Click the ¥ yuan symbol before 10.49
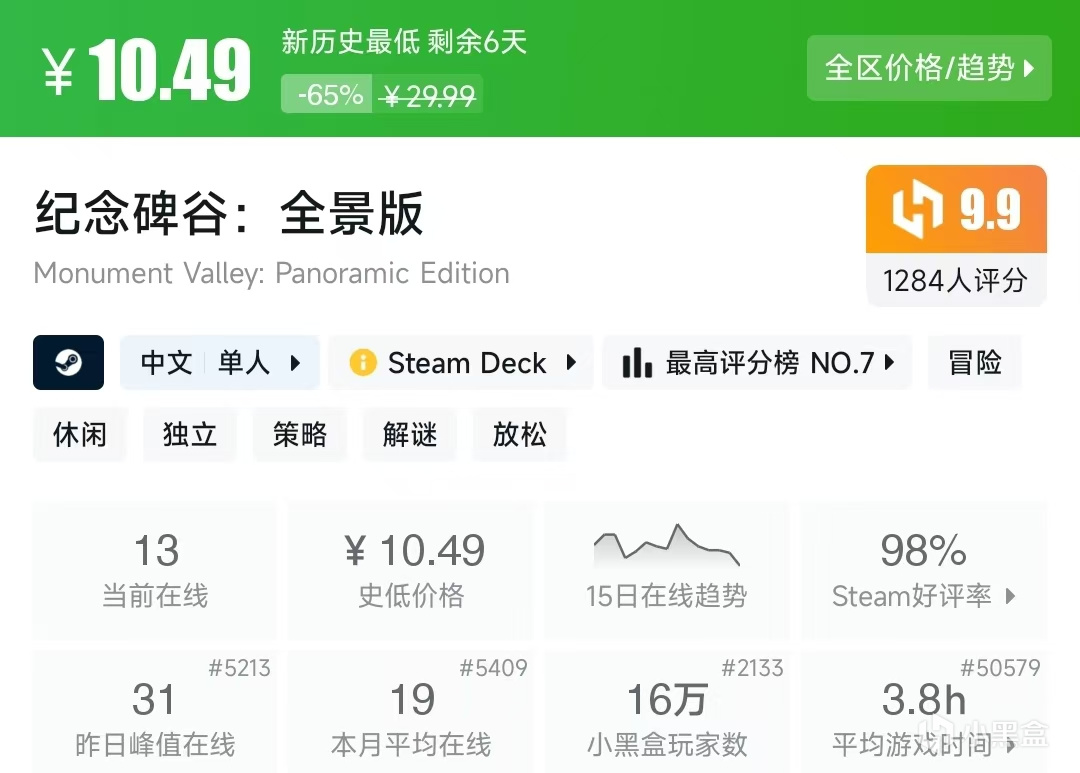Screen dimensions: 1080x773 pyautogui.click(x=57, y=70)
